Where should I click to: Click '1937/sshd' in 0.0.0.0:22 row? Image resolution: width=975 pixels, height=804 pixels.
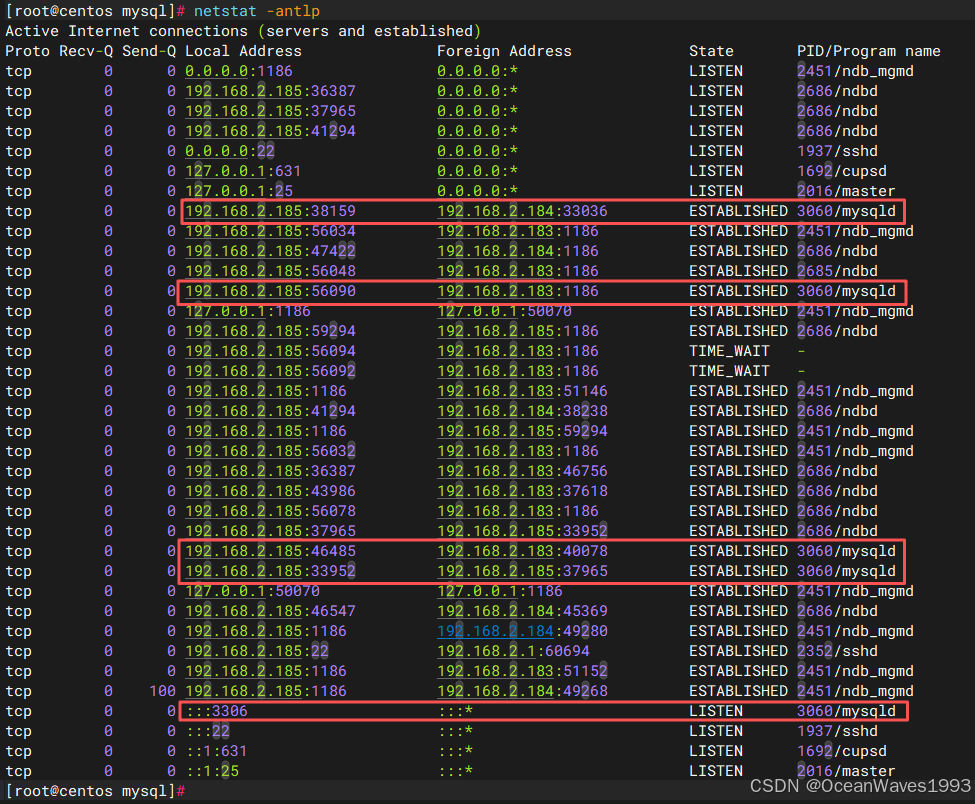click(x=838, y=151)
